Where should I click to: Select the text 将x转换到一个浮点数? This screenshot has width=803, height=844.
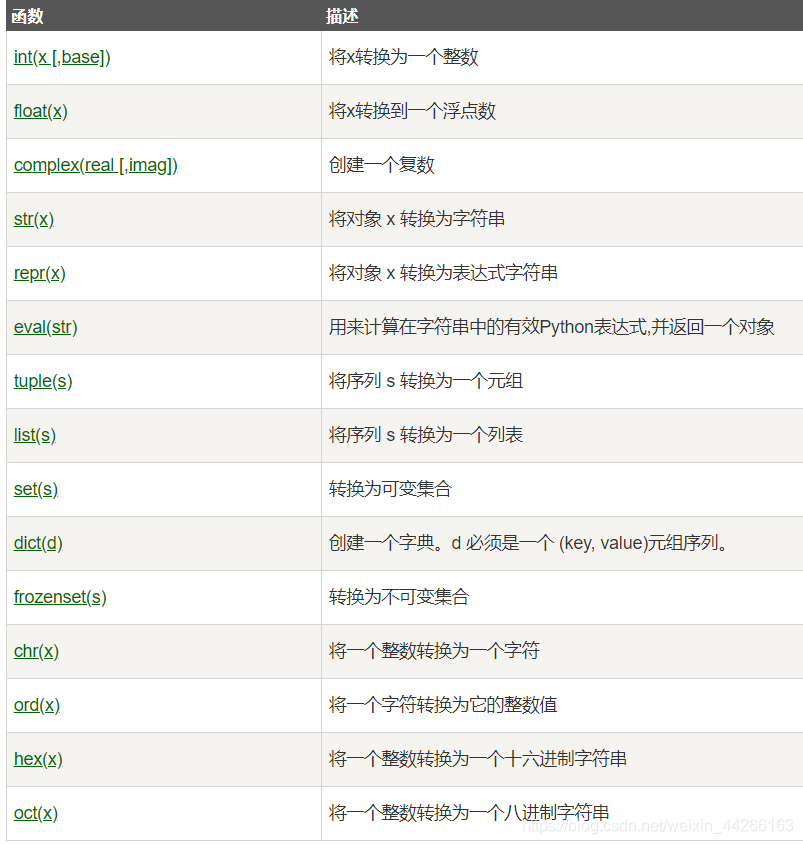[x=412, y=111]
